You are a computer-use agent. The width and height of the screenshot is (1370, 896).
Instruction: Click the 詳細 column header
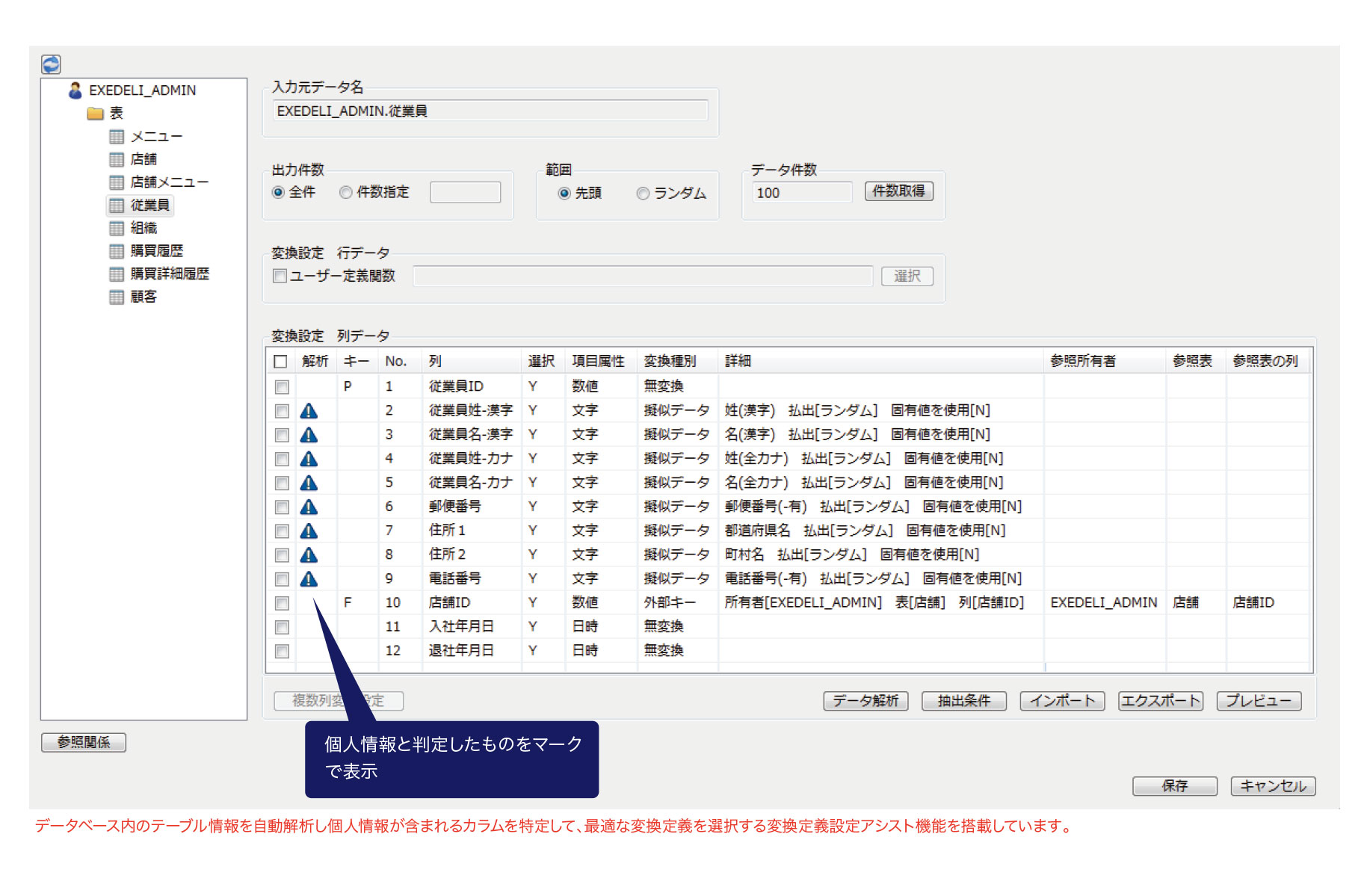(x=880, y=362)
